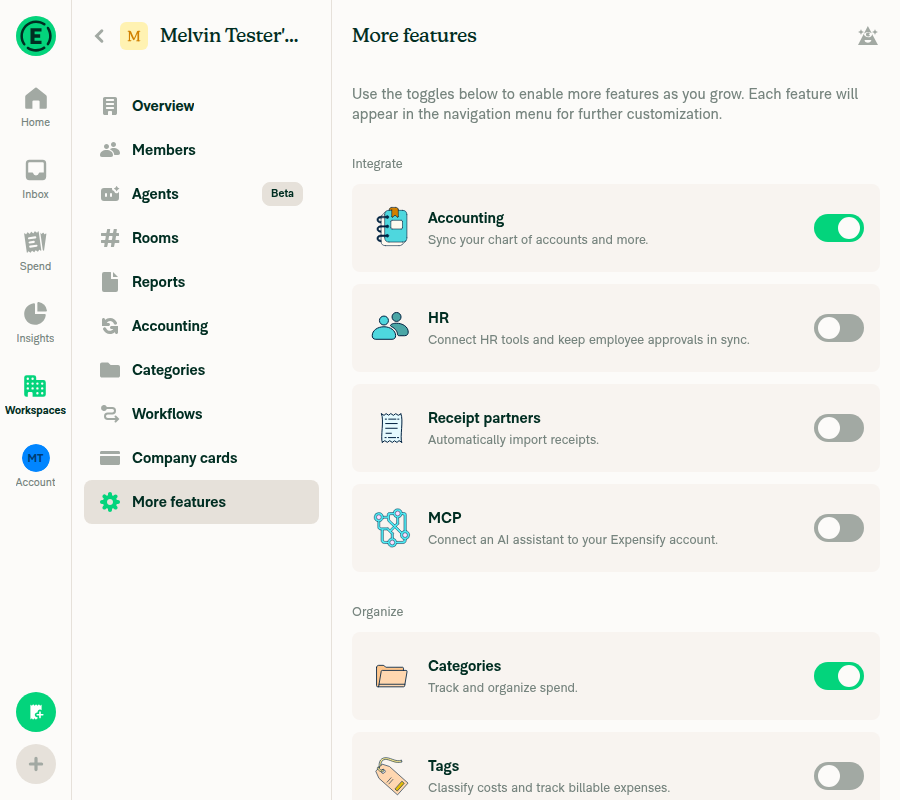The image size is (900, 800).
Task: Enable the MCP toggle
Action: click(839, 528)
